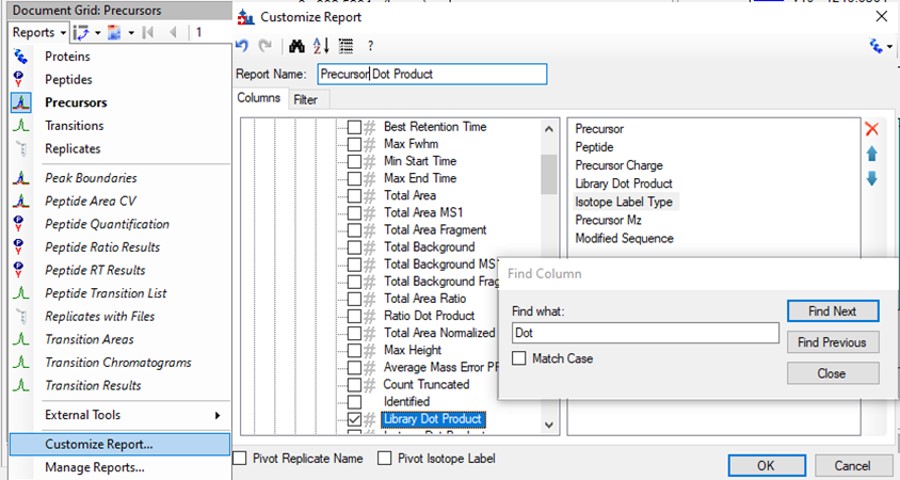The height and width of the screenshot is (480, 900).
Task: Move selected column down with blue arrow
Action: point(872,179)
